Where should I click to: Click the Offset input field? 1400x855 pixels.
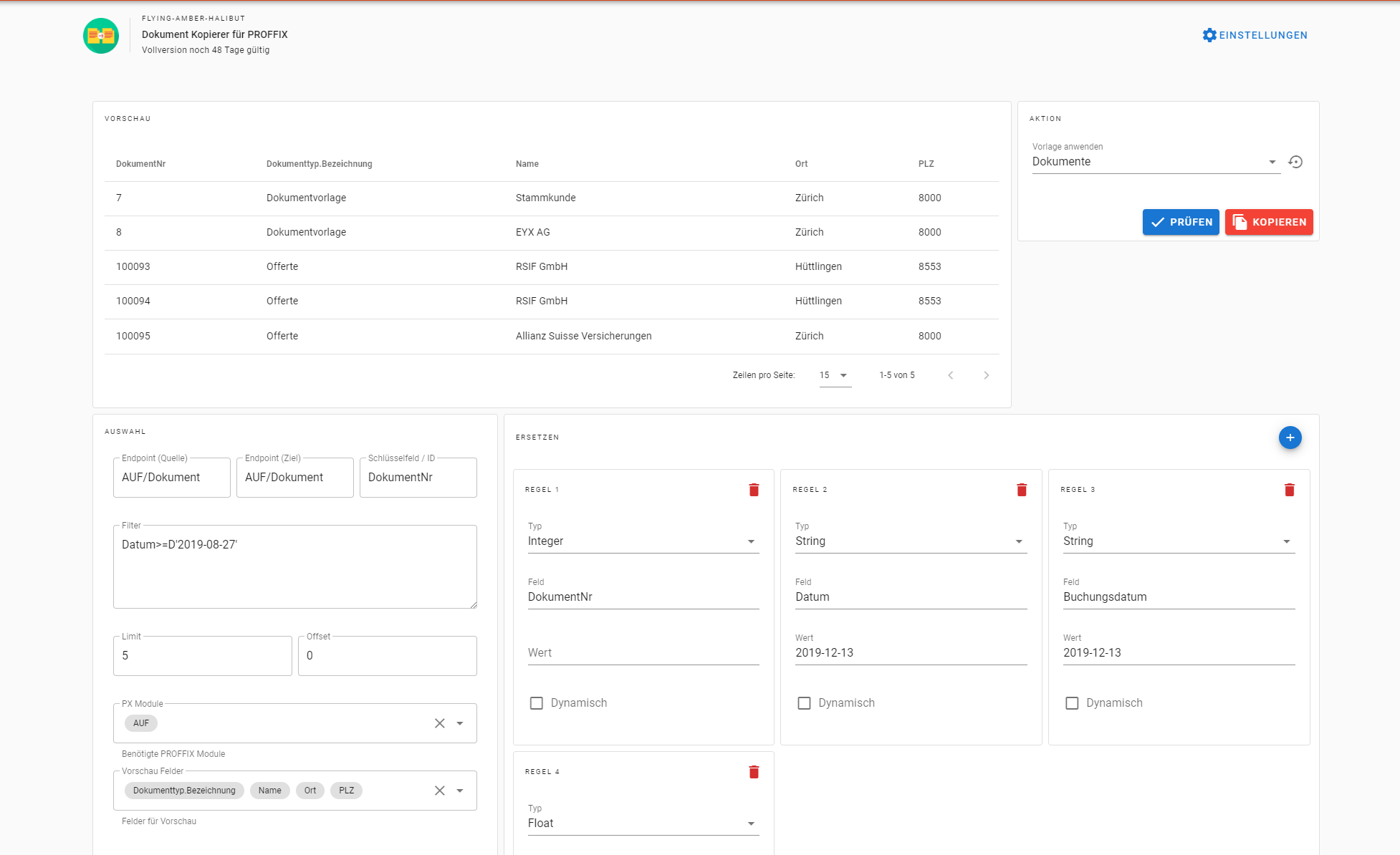[388, 656]
